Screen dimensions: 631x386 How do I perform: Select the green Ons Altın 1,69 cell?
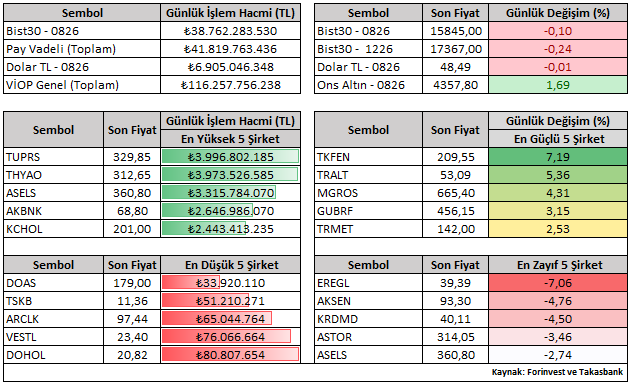(558, 85)
